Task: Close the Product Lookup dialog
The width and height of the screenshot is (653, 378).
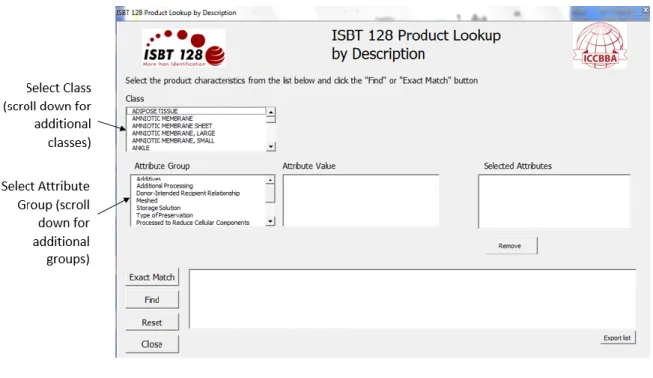Action: click(152, 344)
